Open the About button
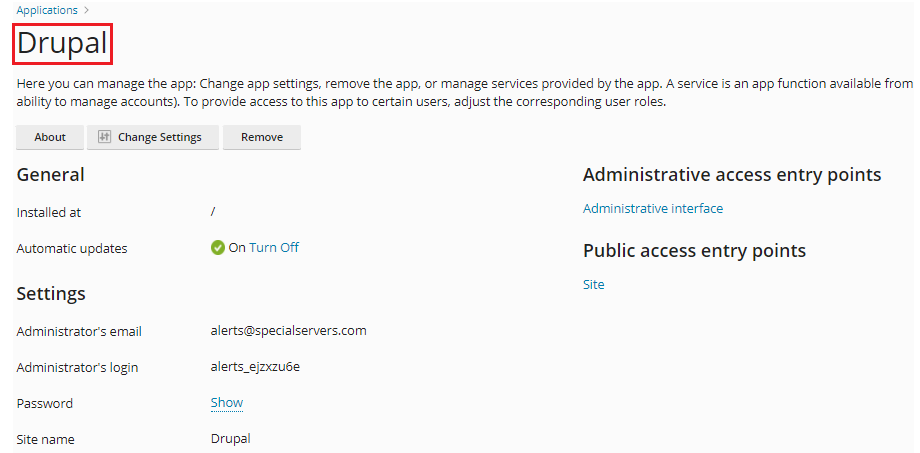920x453 pixels. [x=50, y=137]
